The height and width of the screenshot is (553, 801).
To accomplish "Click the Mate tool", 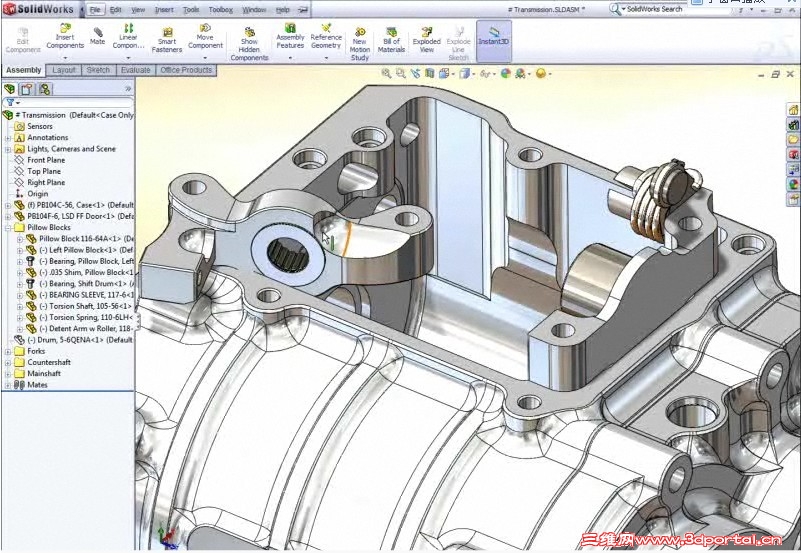I will (x=98, y=36).
